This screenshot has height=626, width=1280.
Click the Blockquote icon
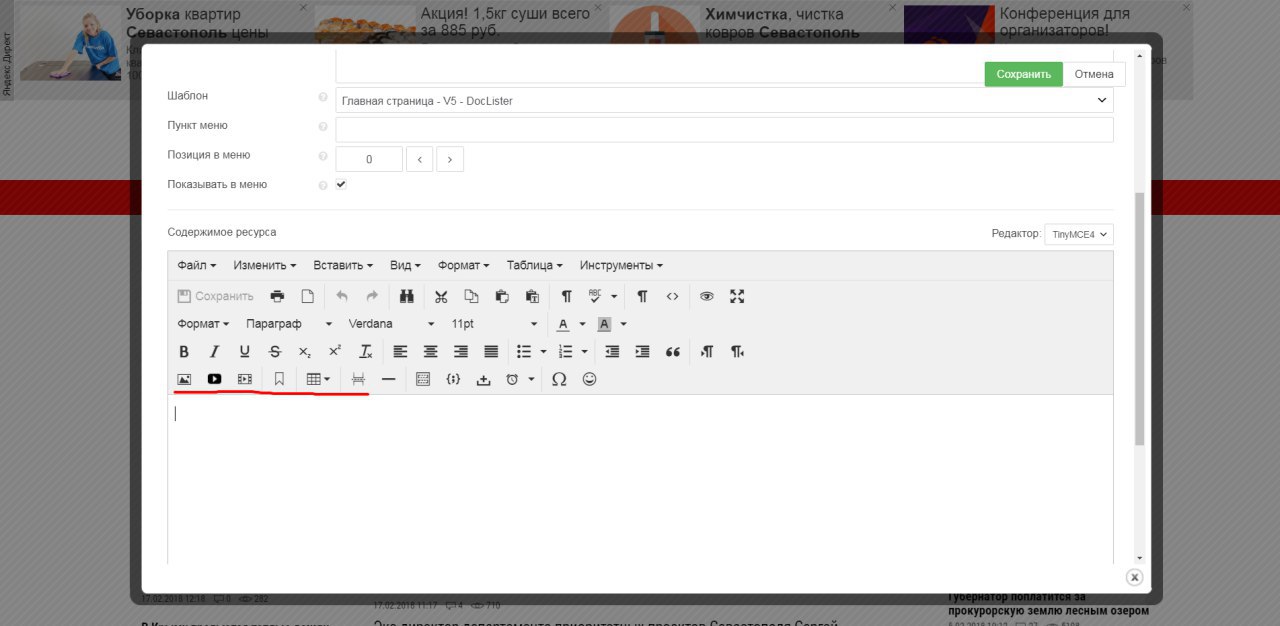(673, 351)
